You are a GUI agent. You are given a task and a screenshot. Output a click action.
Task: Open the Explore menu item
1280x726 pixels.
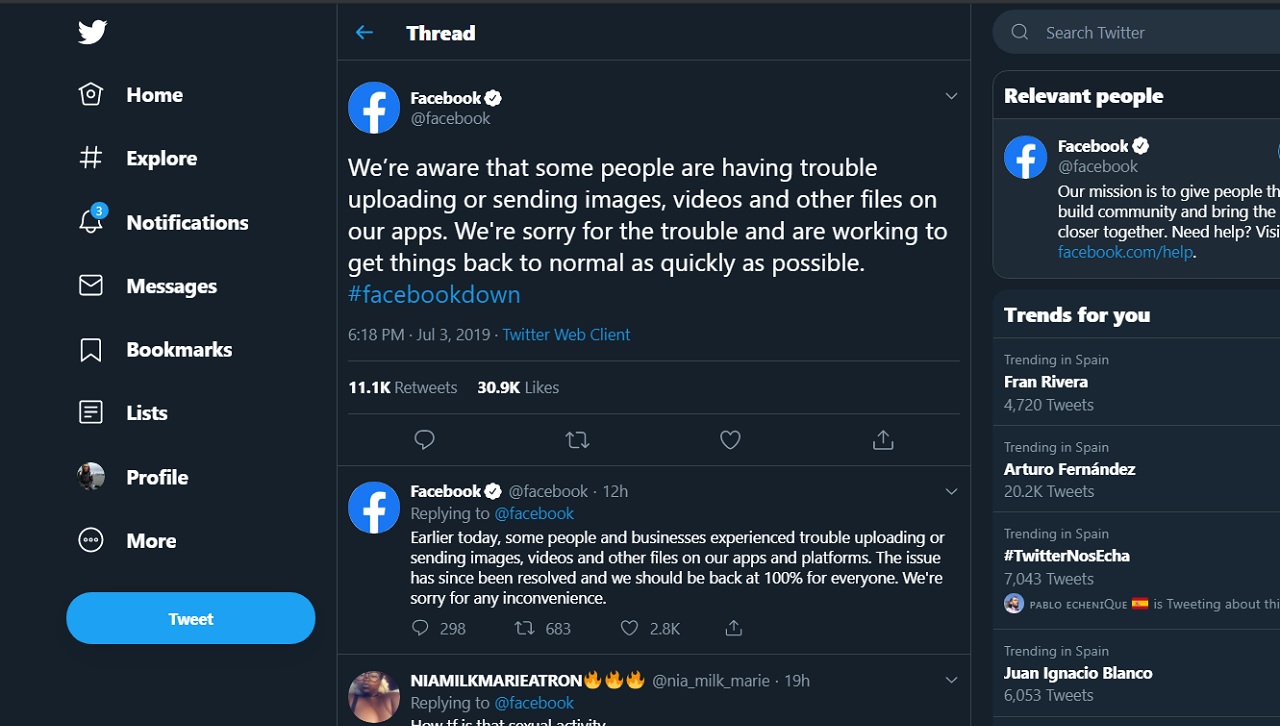[x=160, y=158]
